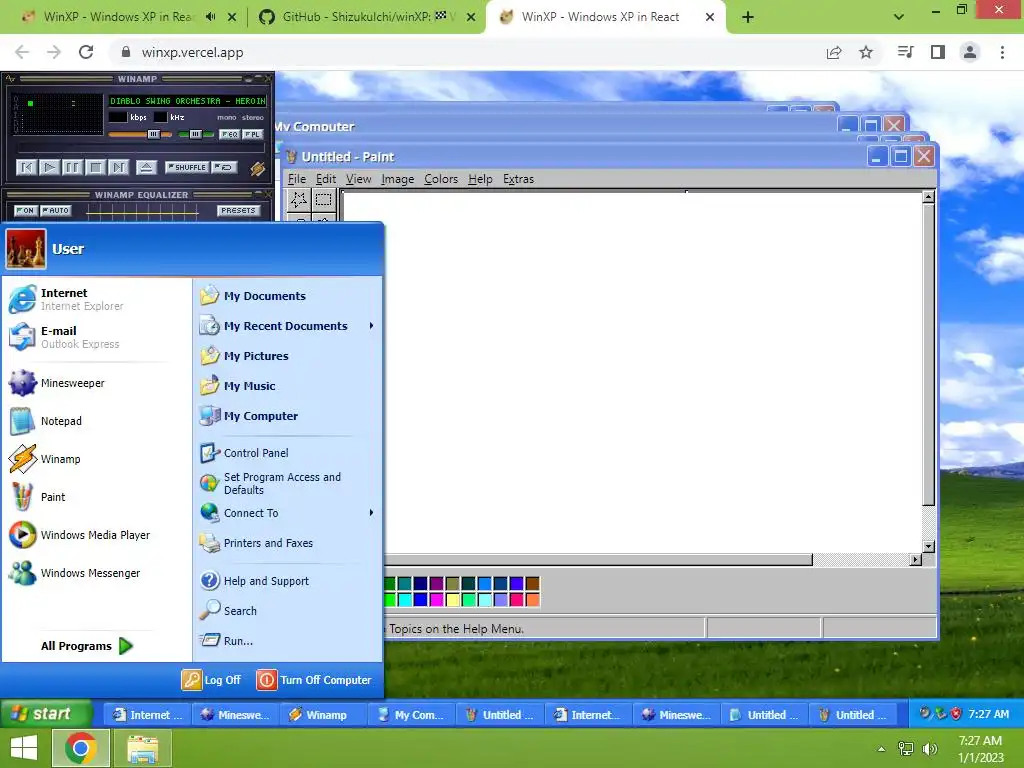Open a new Chrome tab
This screenshot has height=768, width=1024.
[x=748, y=17]
